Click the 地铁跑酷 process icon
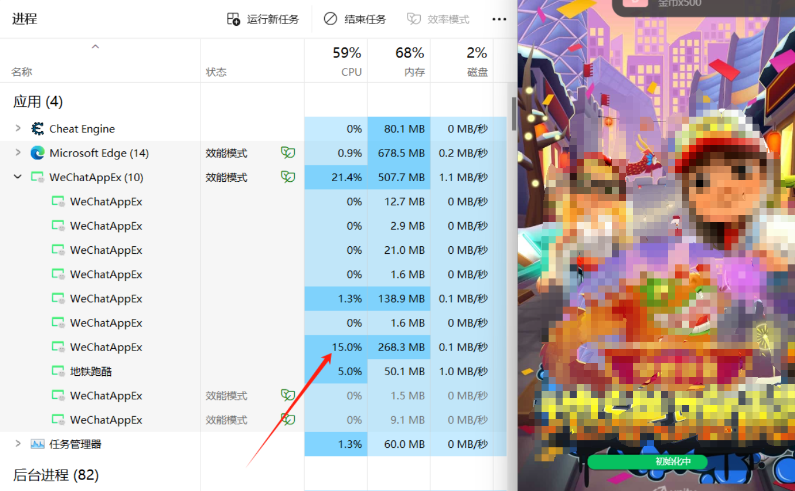The image size is (795, 491). (x=58, y=371)
